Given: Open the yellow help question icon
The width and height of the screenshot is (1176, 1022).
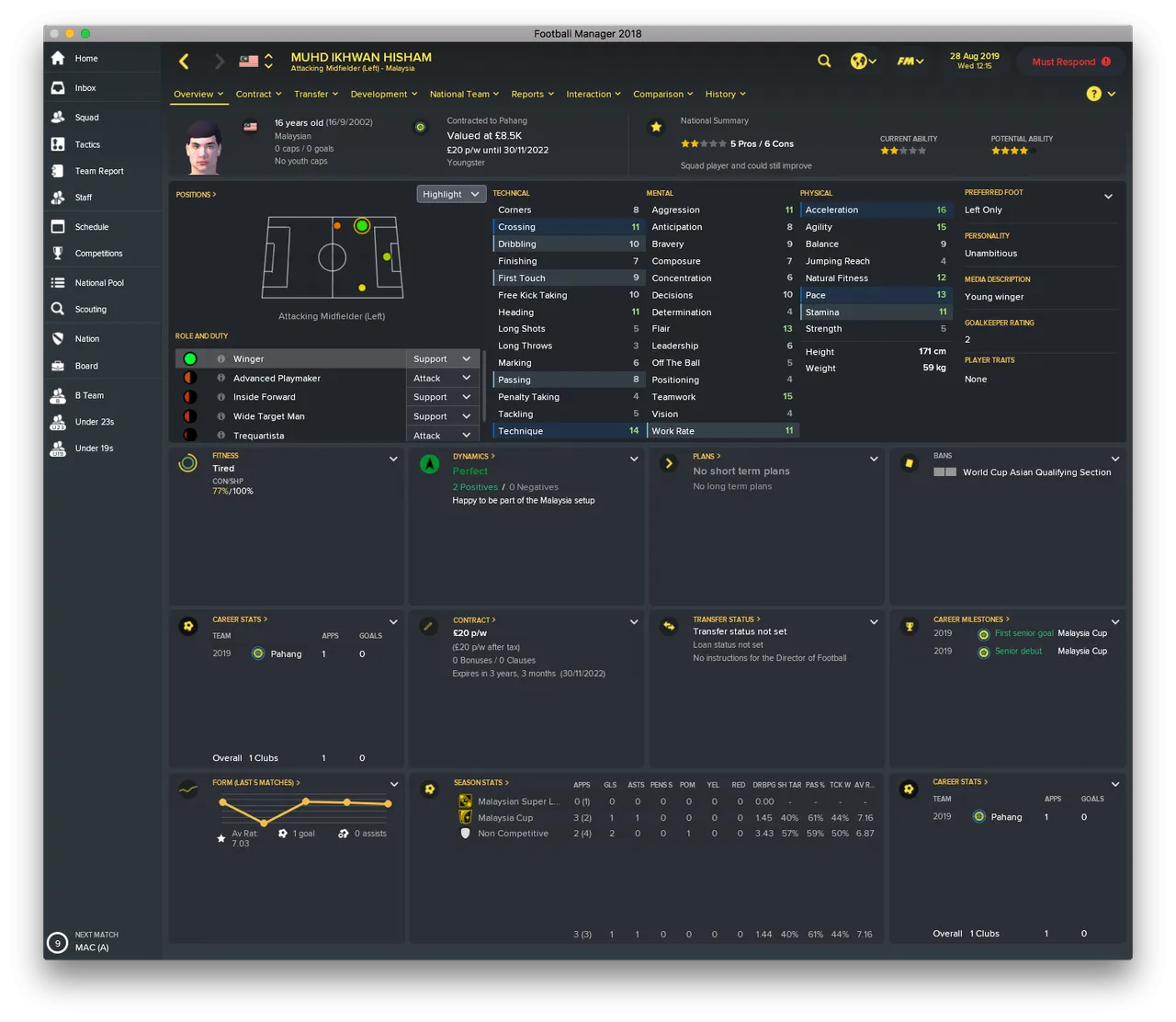Looking at the screenshot, I should coord(1093,94).
